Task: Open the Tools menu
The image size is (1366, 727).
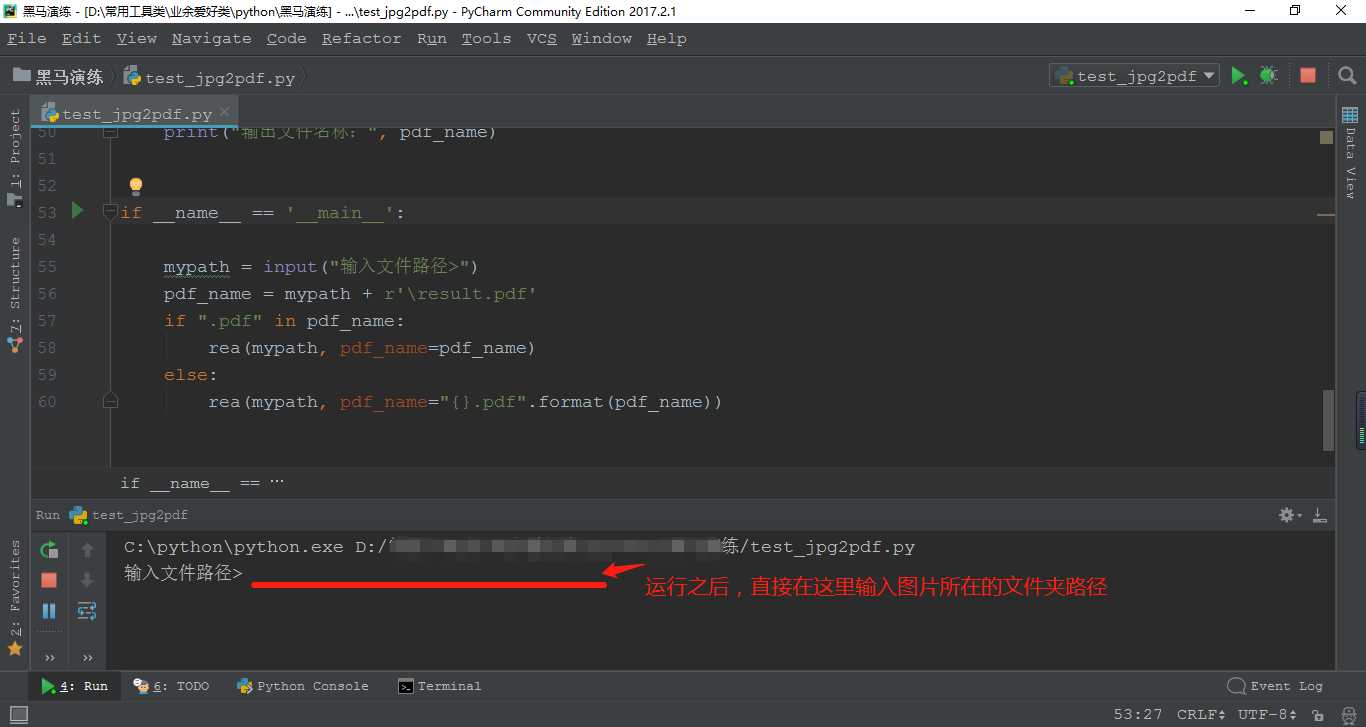Action: pos(486,38)
